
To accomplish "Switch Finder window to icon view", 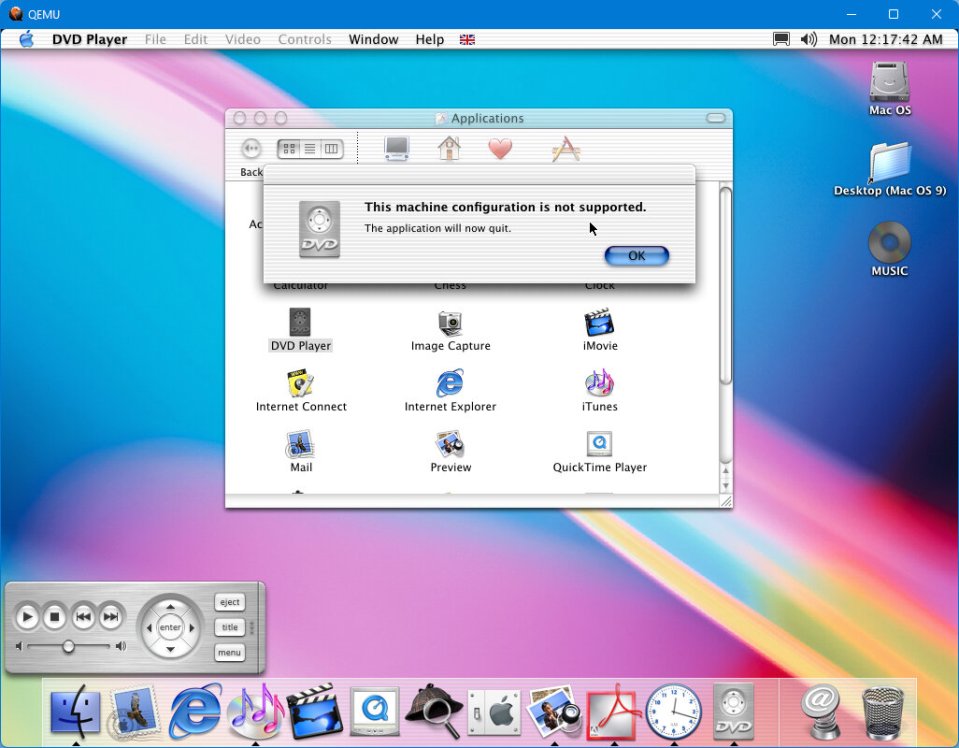I will [289, 149].
